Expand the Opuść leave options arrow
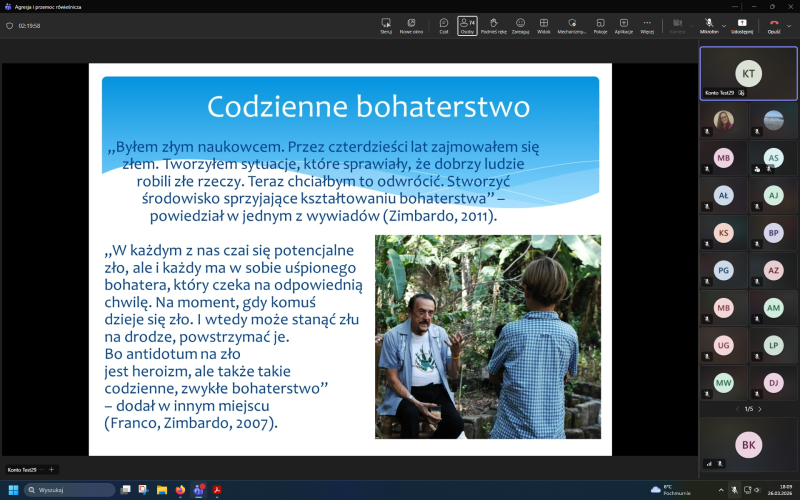Screen dimensions: 800x500 pos(787,22)
